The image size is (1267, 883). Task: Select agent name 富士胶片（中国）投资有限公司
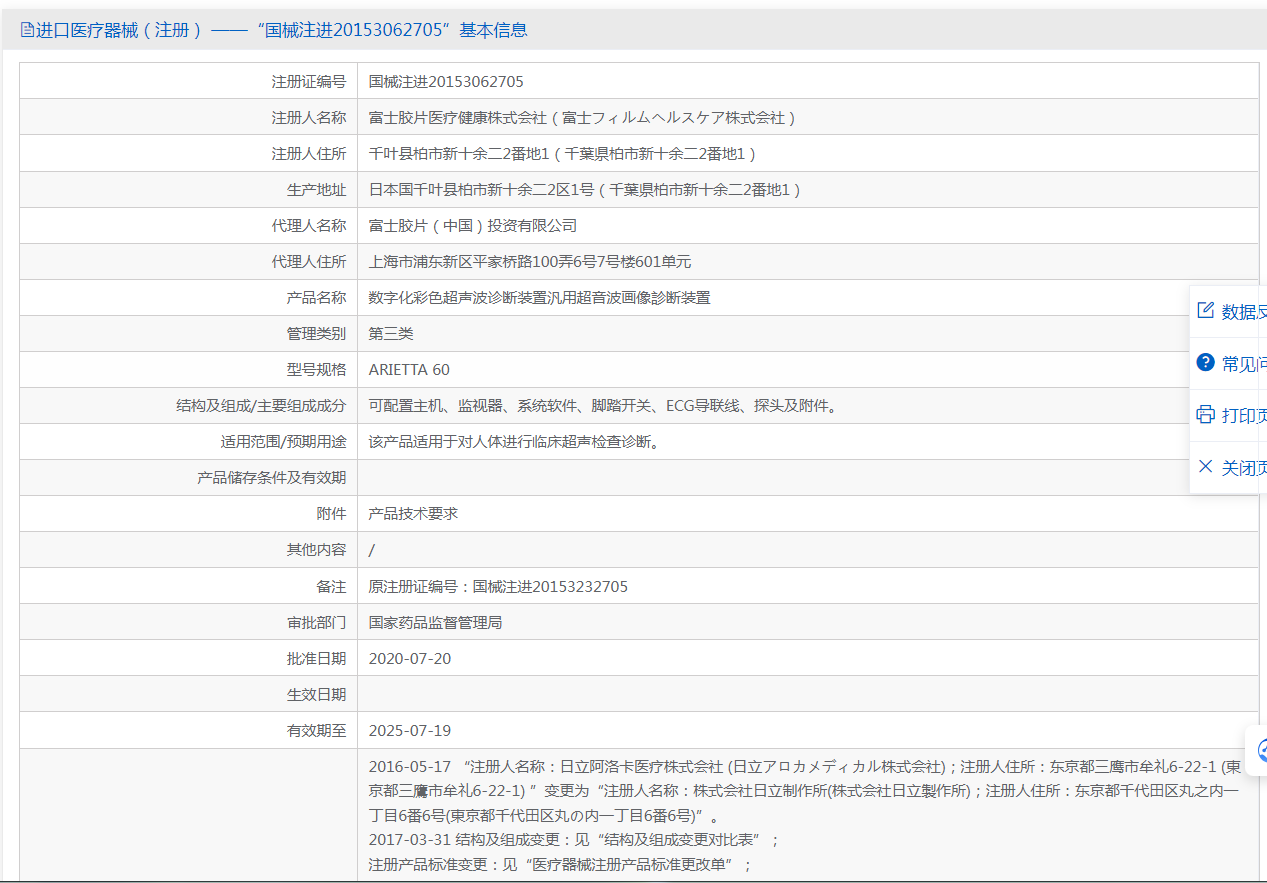tap(473, 226)
